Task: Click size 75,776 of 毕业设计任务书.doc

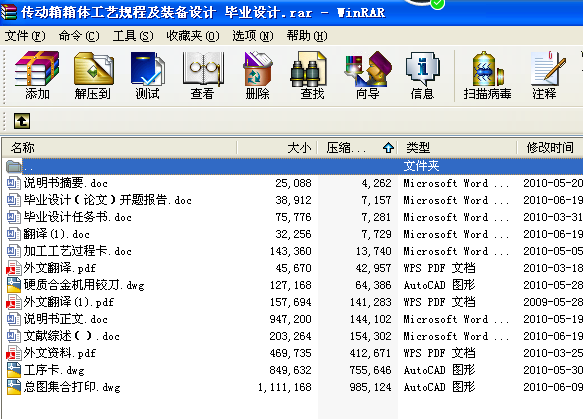Action: click(x=294, y=217)
